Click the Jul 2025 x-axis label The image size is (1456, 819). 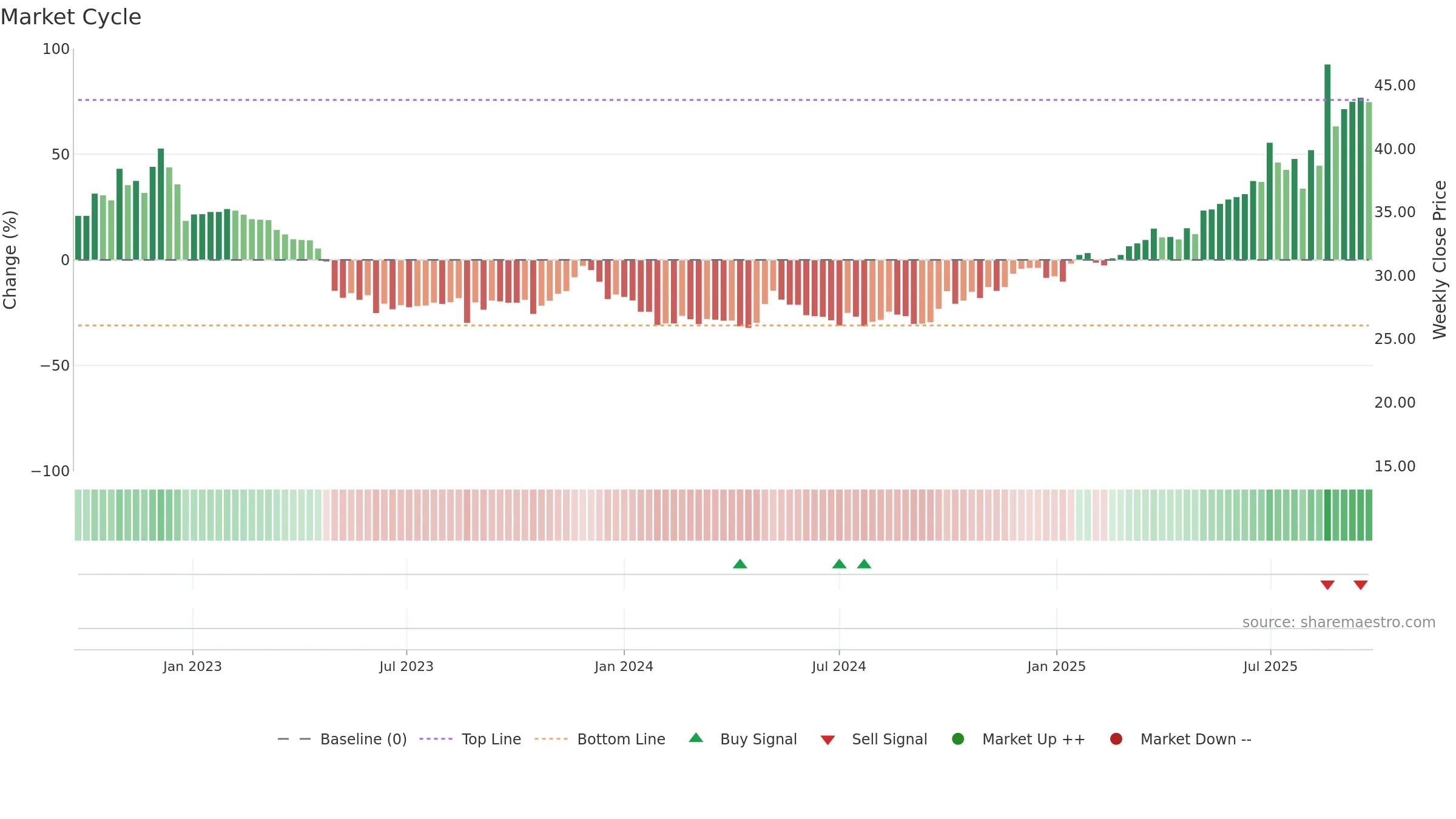pyautogui.click(x=1270, y=666)
